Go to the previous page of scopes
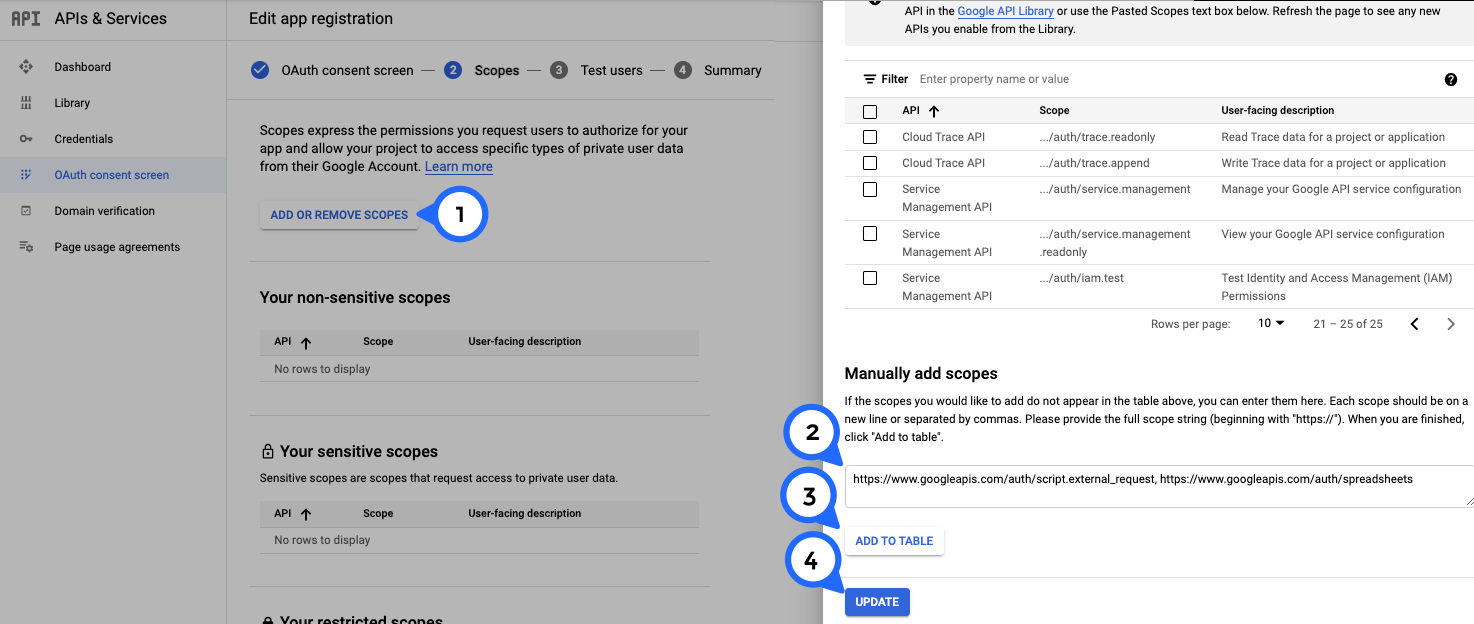This screenshot has width=1474, height=624. 1414,324
